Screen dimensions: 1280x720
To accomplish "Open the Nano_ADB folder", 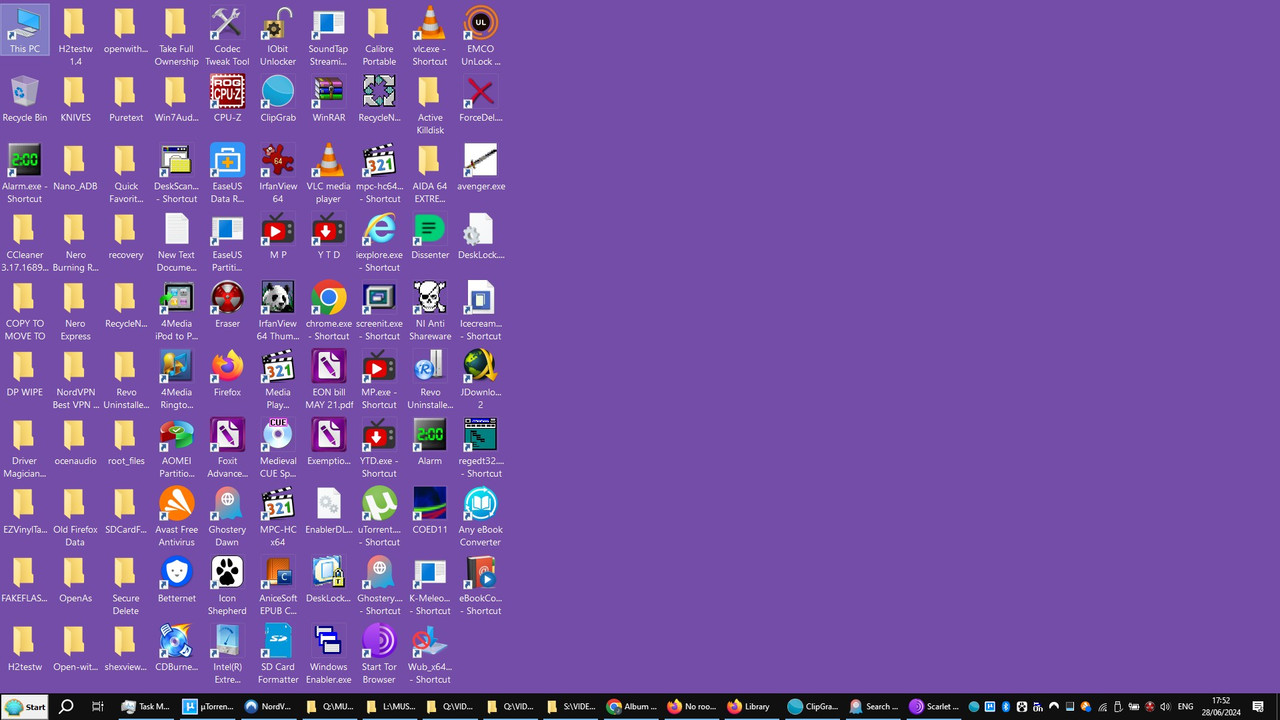I will (75, 168).
